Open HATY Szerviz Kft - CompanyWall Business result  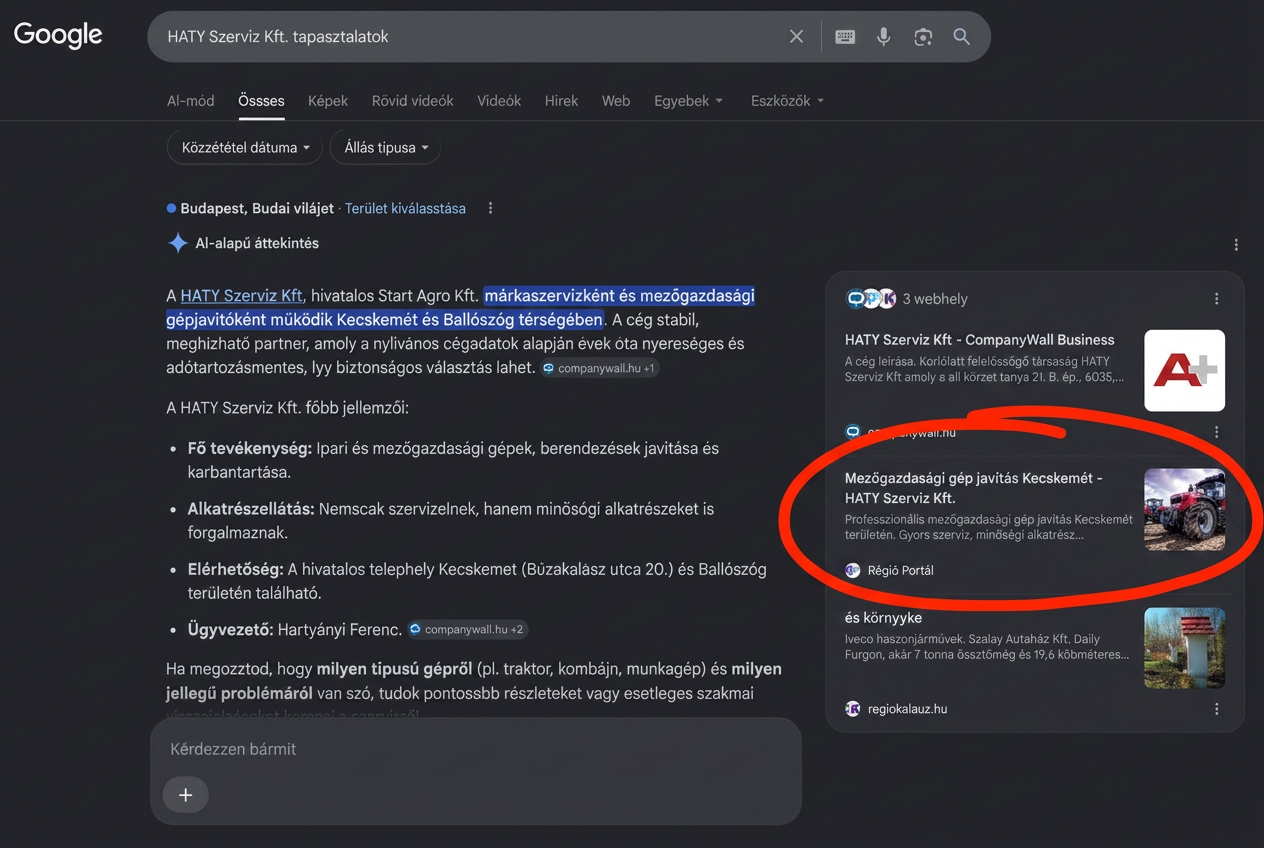click(x=979, y=340)
